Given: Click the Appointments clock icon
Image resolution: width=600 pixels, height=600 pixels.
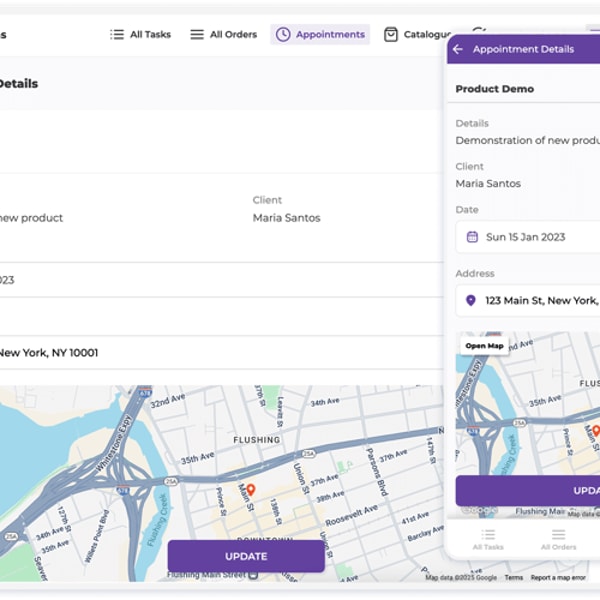Looking at the screenshot, I should [x=283, y=34].
